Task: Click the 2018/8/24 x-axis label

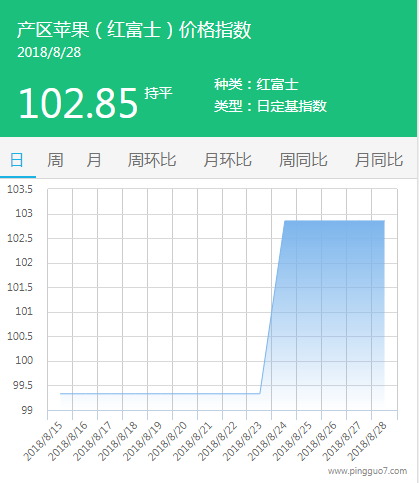Action: coord(267,441)
